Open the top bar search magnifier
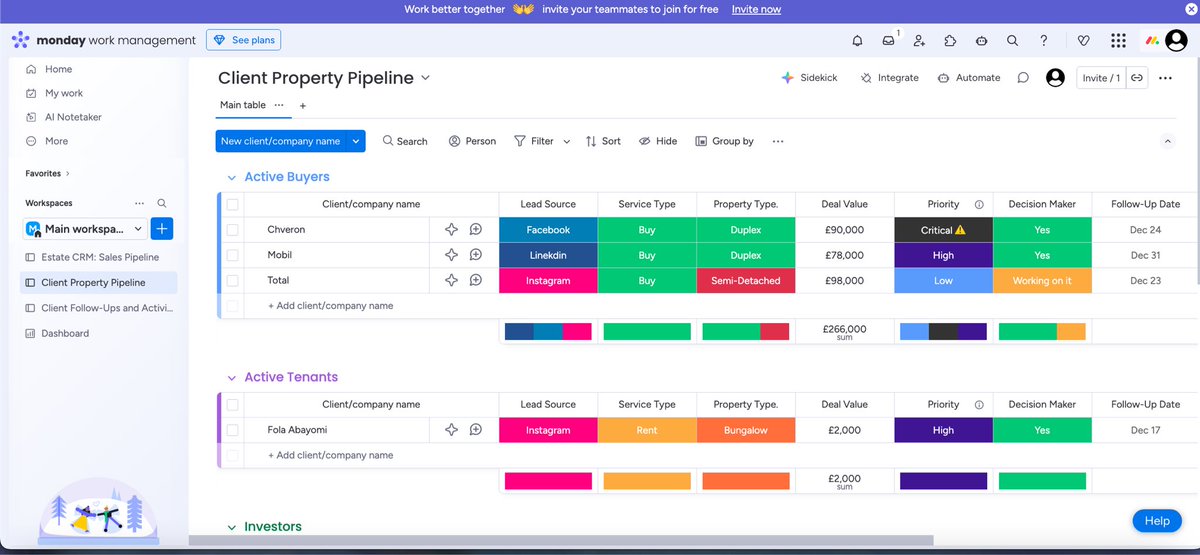Image resolution: width=1200 pixels, height=555 pixels. click(1012, 41)
